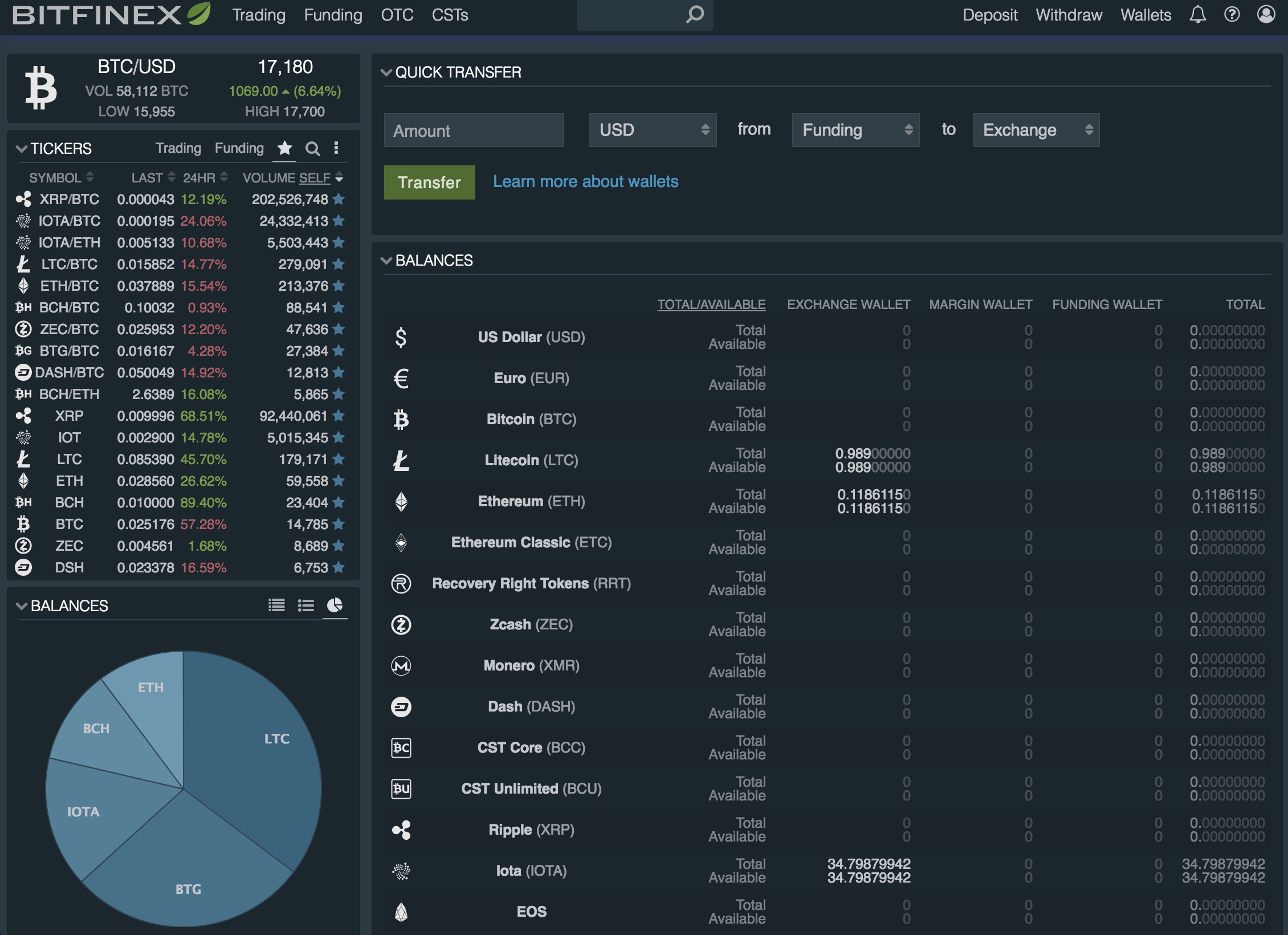1288x935 pixels.
Task: Toggle favorite star for ZEC/BTC
Action: (x=339, y=329)
